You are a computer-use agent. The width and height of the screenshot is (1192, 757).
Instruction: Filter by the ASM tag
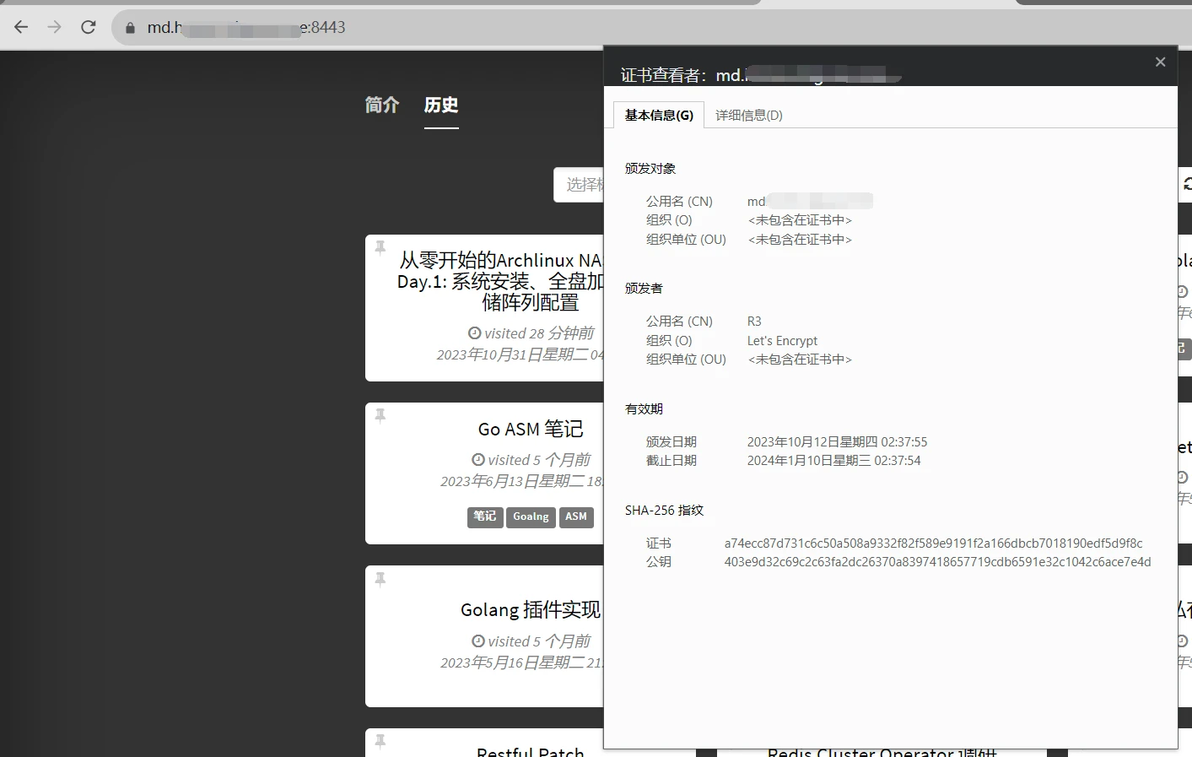pos(576,517)
